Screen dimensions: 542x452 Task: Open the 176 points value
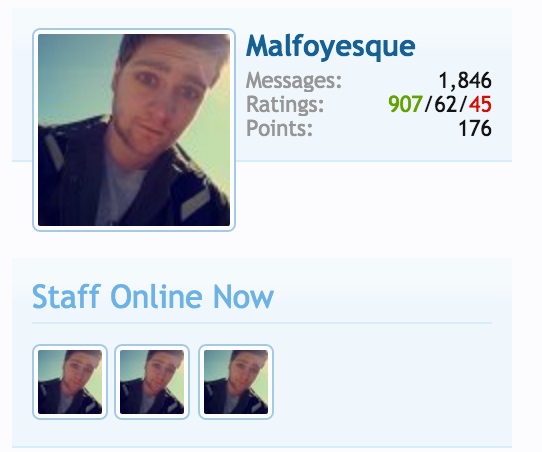[x=475, y=128]
